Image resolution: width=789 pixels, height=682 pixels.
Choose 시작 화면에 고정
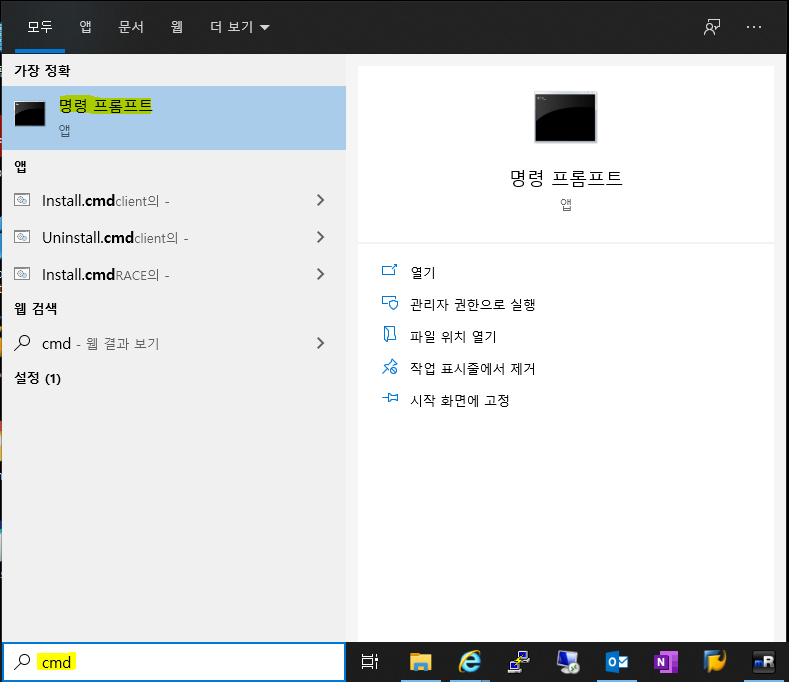click(460, 401)
